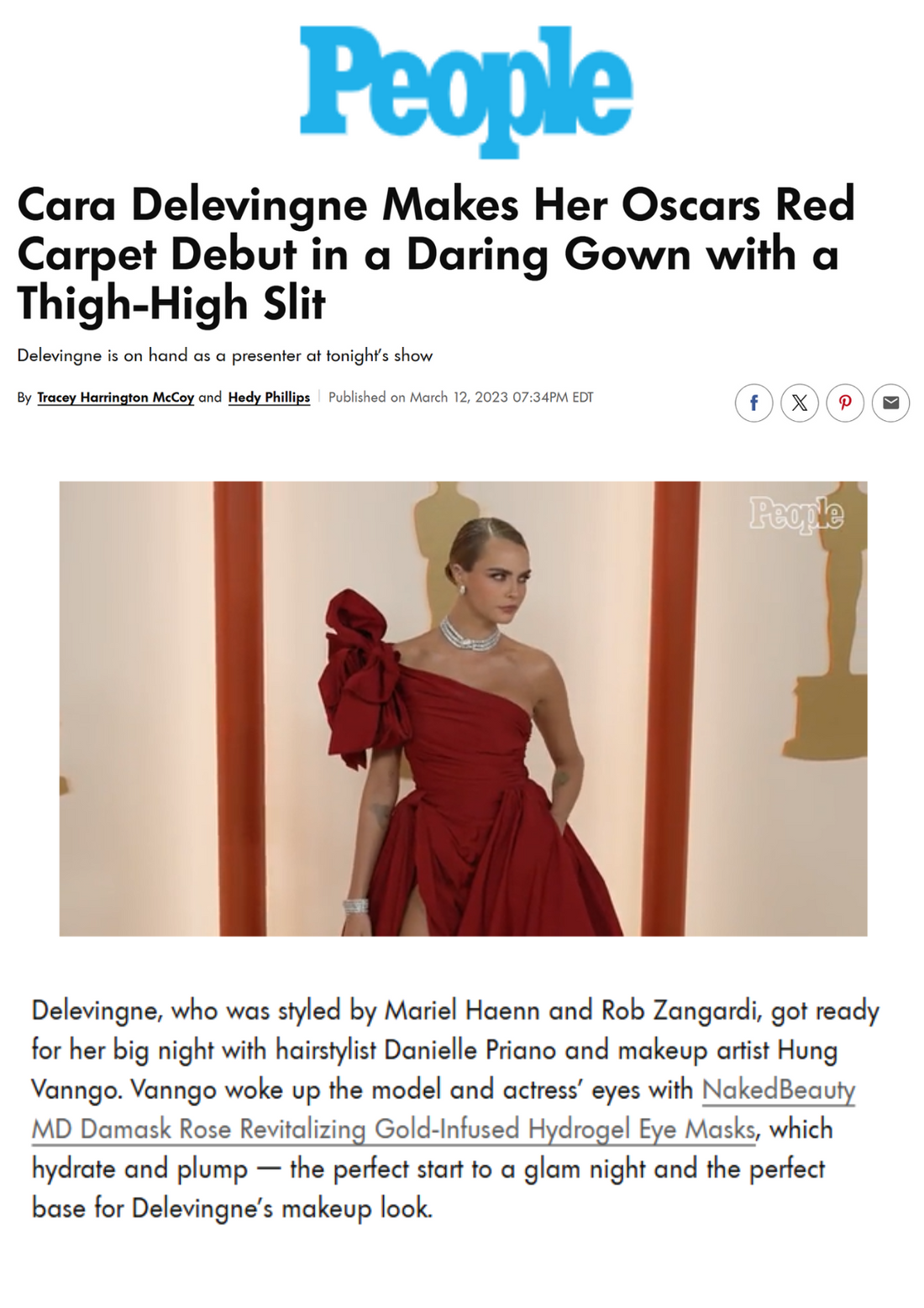This screenshot has width=924, height=1308.
Task: Open author Hedy Phillips' page
Action: (269, 397)
